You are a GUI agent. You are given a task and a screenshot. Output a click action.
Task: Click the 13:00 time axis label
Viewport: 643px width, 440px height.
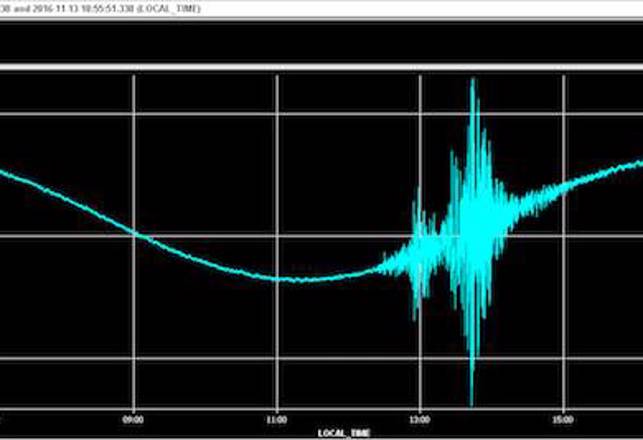(420, 420)
